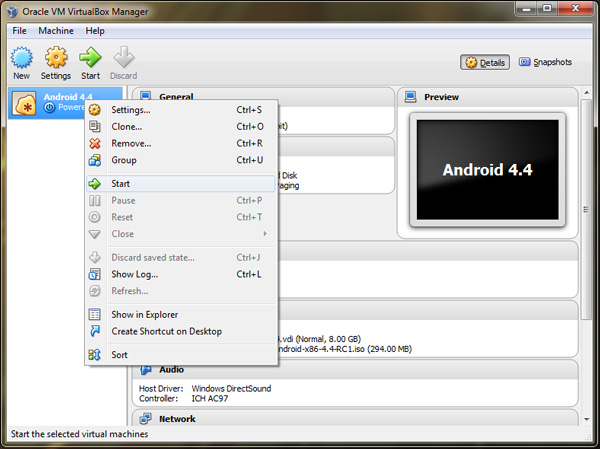Click the Refresh... icon in context menu

[x=95, y=291]
